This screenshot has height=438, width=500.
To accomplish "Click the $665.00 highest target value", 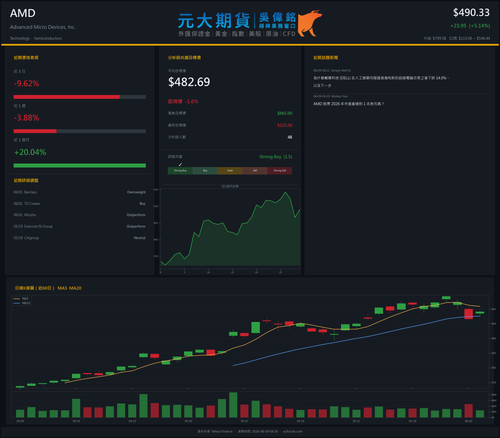I will tap(285, 113).
